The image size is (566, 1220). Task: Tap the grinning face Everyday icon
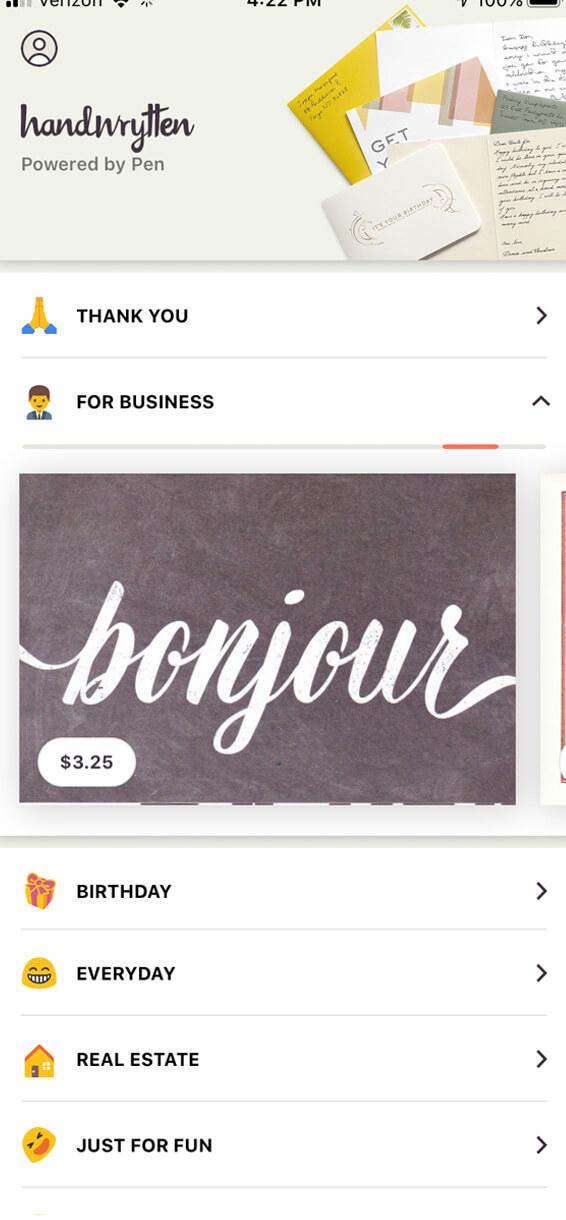pyautogui.click(x=39, y=973)
